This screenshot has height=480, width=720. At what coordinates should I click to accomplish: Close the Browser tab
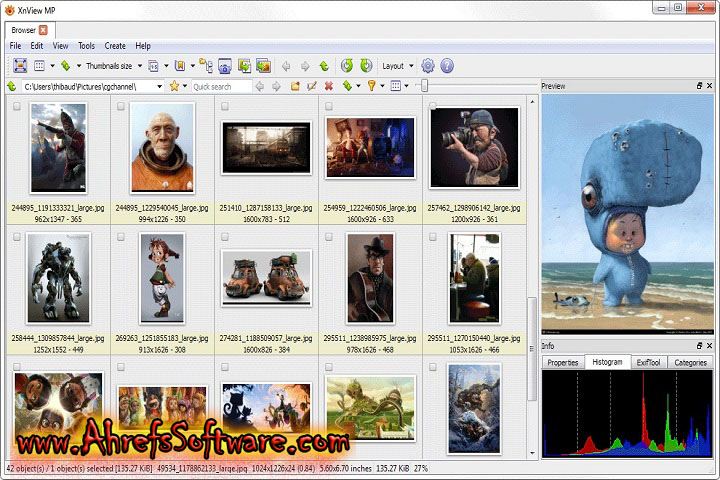(43, 30)
